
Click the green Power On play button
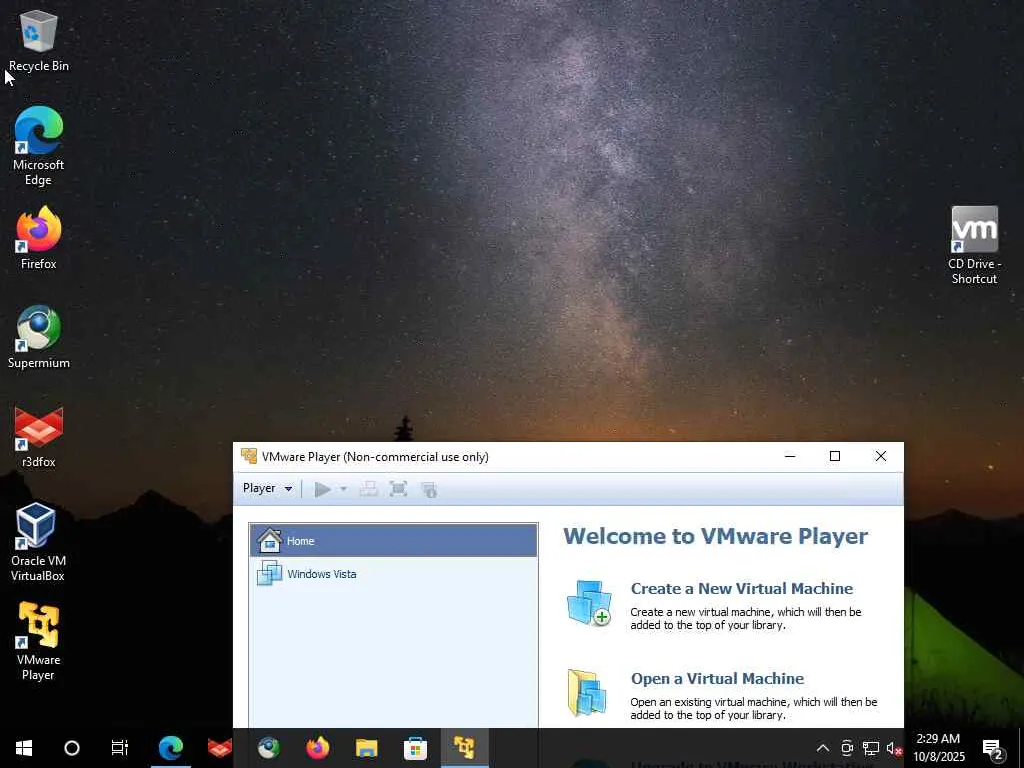click(322, 489)
